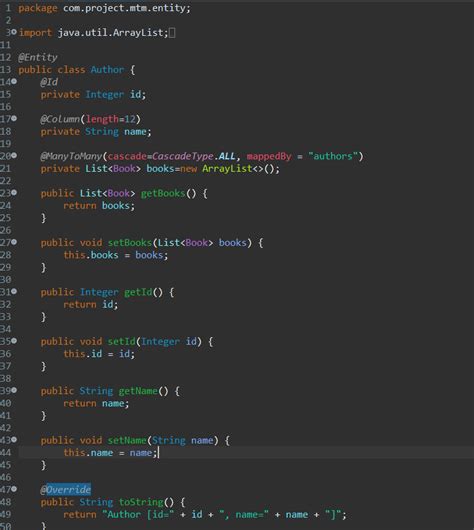Collapse the @Override toString fold at line 47
The height and width of the screenshot is (530, 474).
click(14, 489)
